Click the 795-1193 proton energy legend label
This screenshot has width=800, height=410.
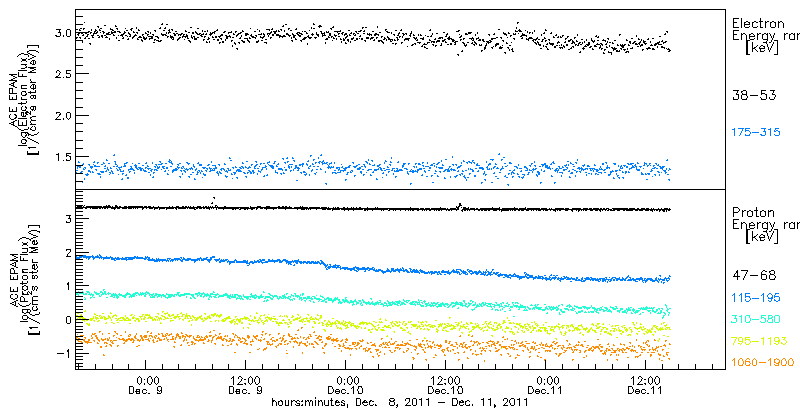(760, 341)
